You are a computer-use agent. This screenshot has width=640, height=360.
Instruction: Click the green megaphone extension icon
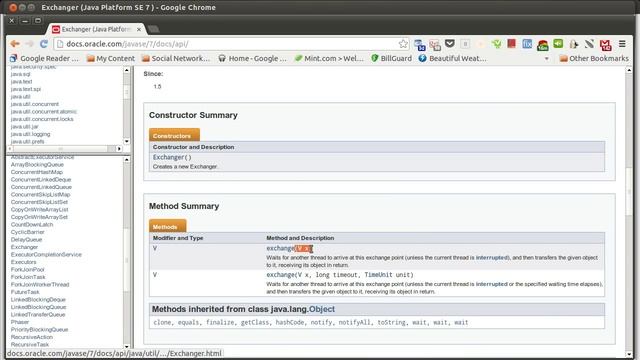(558, 44)
